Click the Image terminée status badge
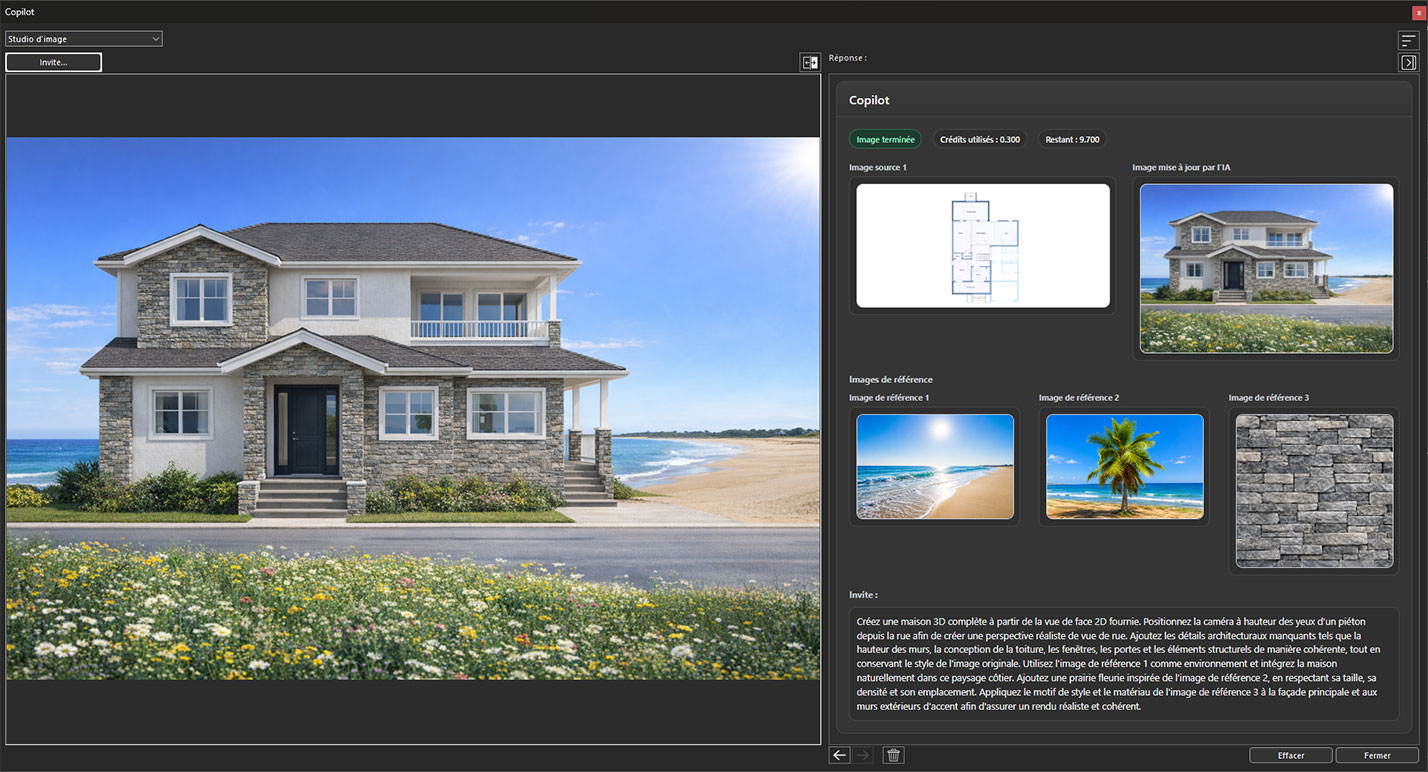The width and height of the screenshot is (1428, 772). tap(885, 139)
